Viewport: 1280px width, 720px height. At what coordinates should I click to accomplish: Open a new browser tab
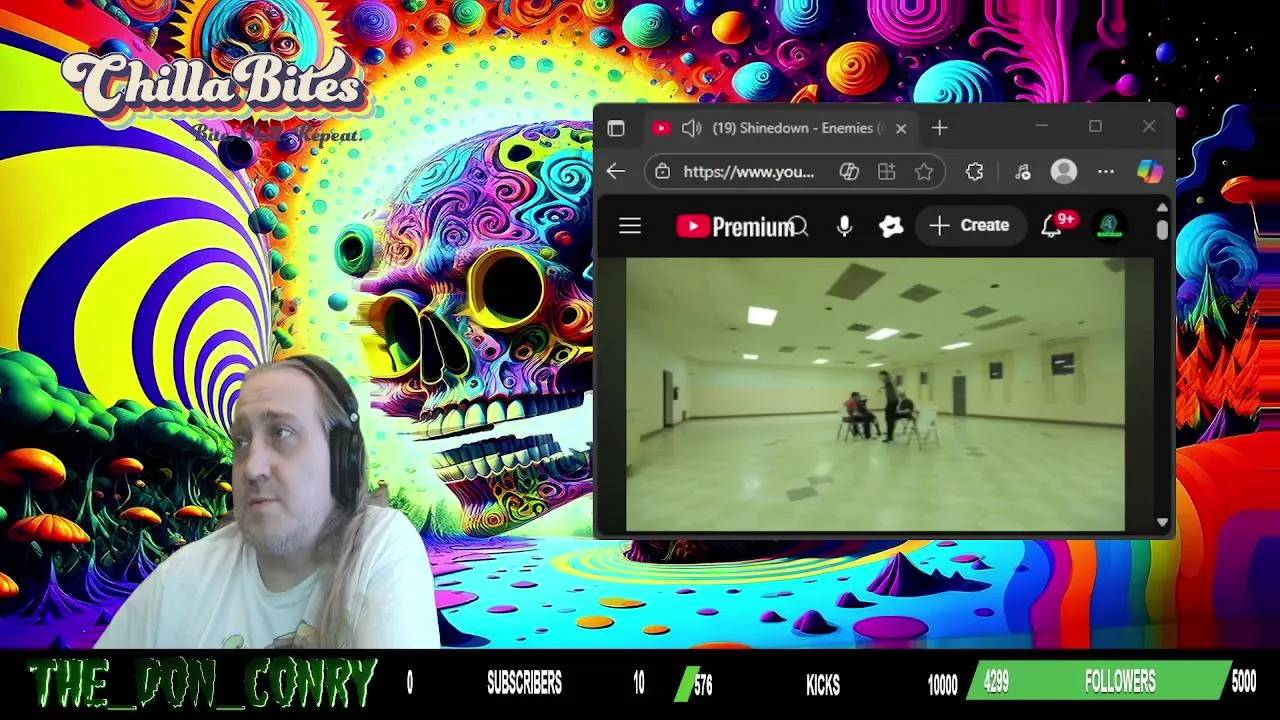(939, 128)
